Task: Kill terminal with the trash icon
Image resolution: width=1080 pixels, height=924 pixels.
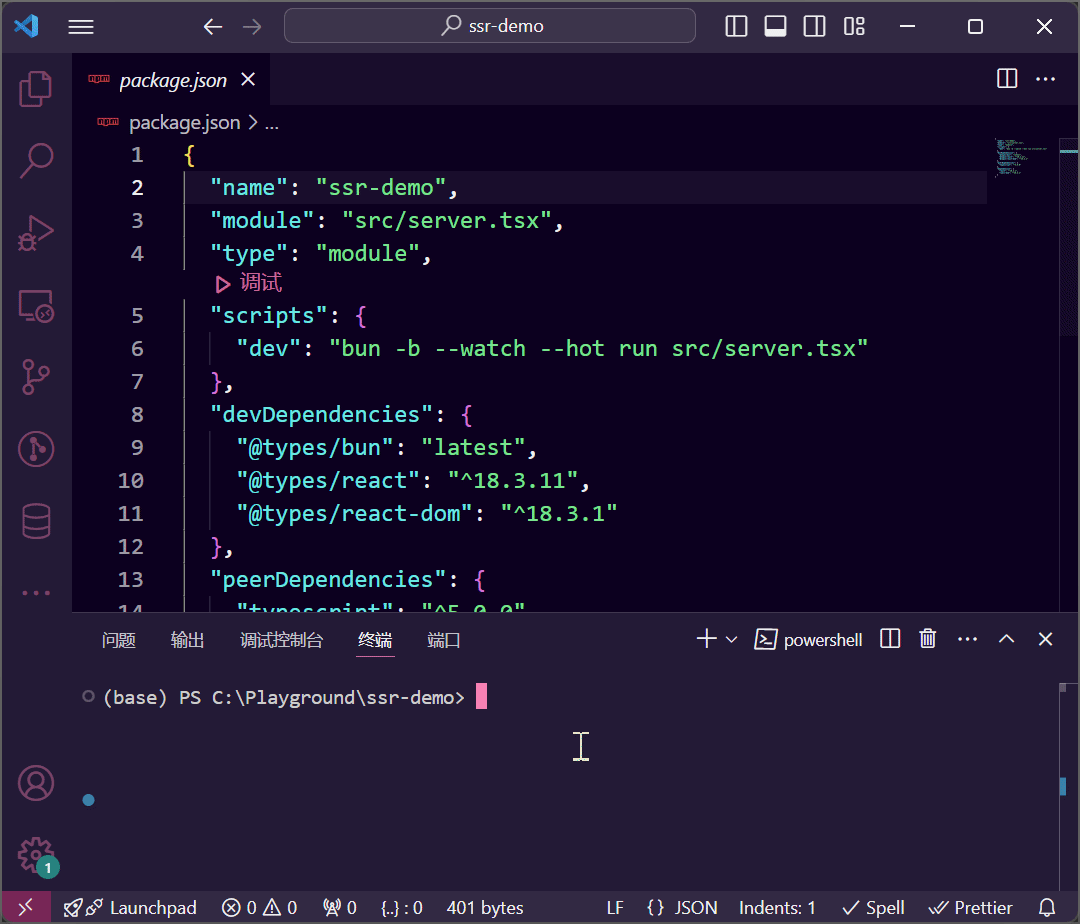Action: (928, 639)
